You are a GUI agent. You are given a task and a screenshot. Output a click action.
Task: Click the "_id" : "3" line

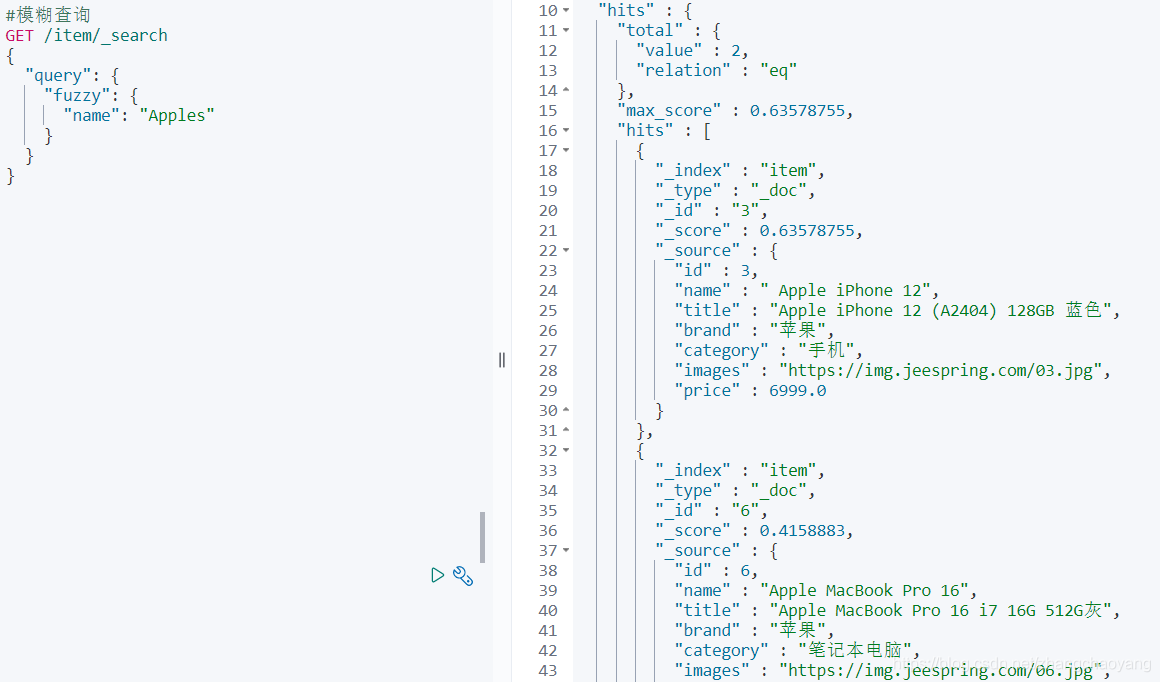711,211
